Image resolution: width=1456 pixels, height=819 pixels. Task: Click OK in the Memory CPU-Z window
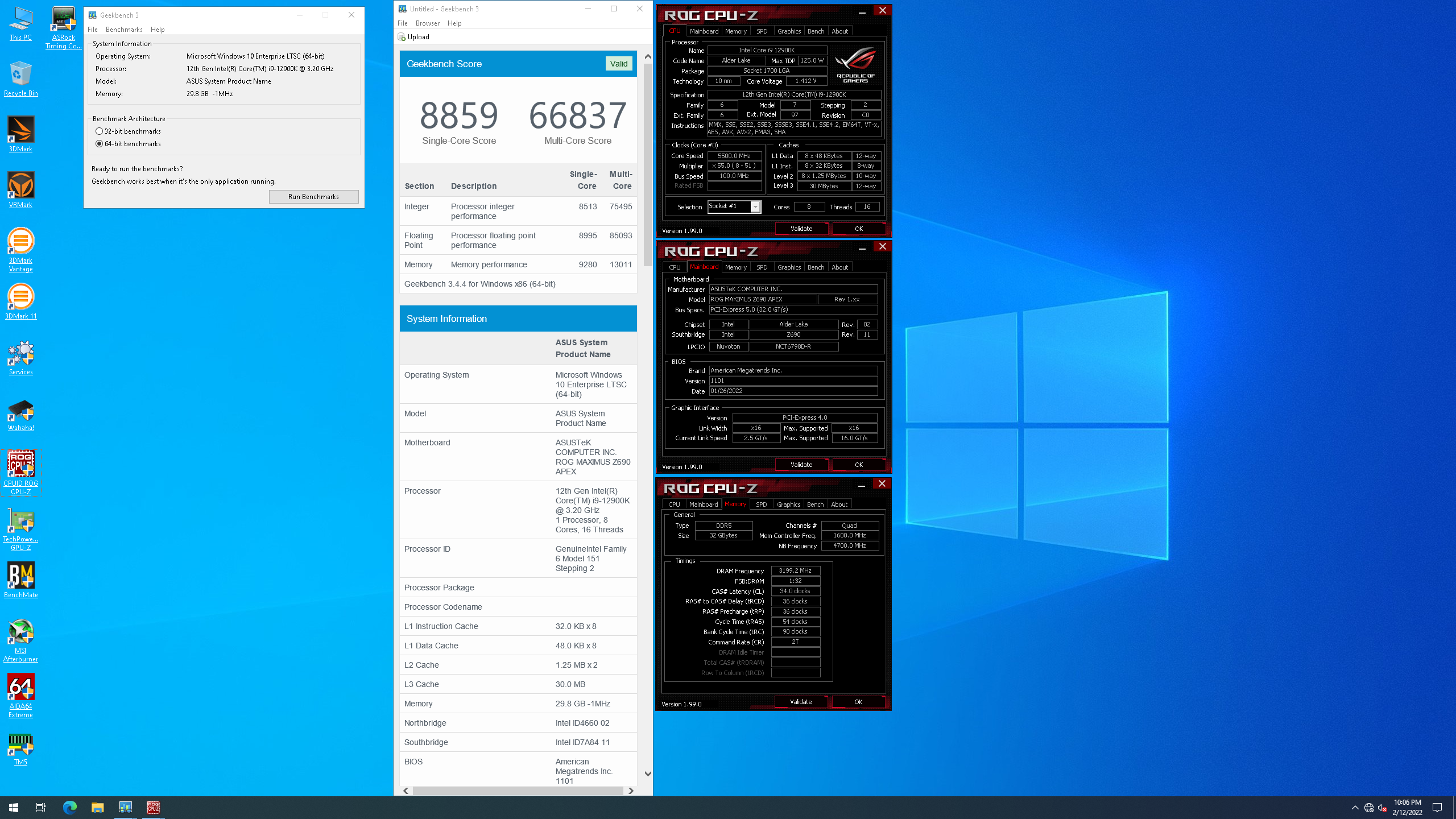[858, 702]
